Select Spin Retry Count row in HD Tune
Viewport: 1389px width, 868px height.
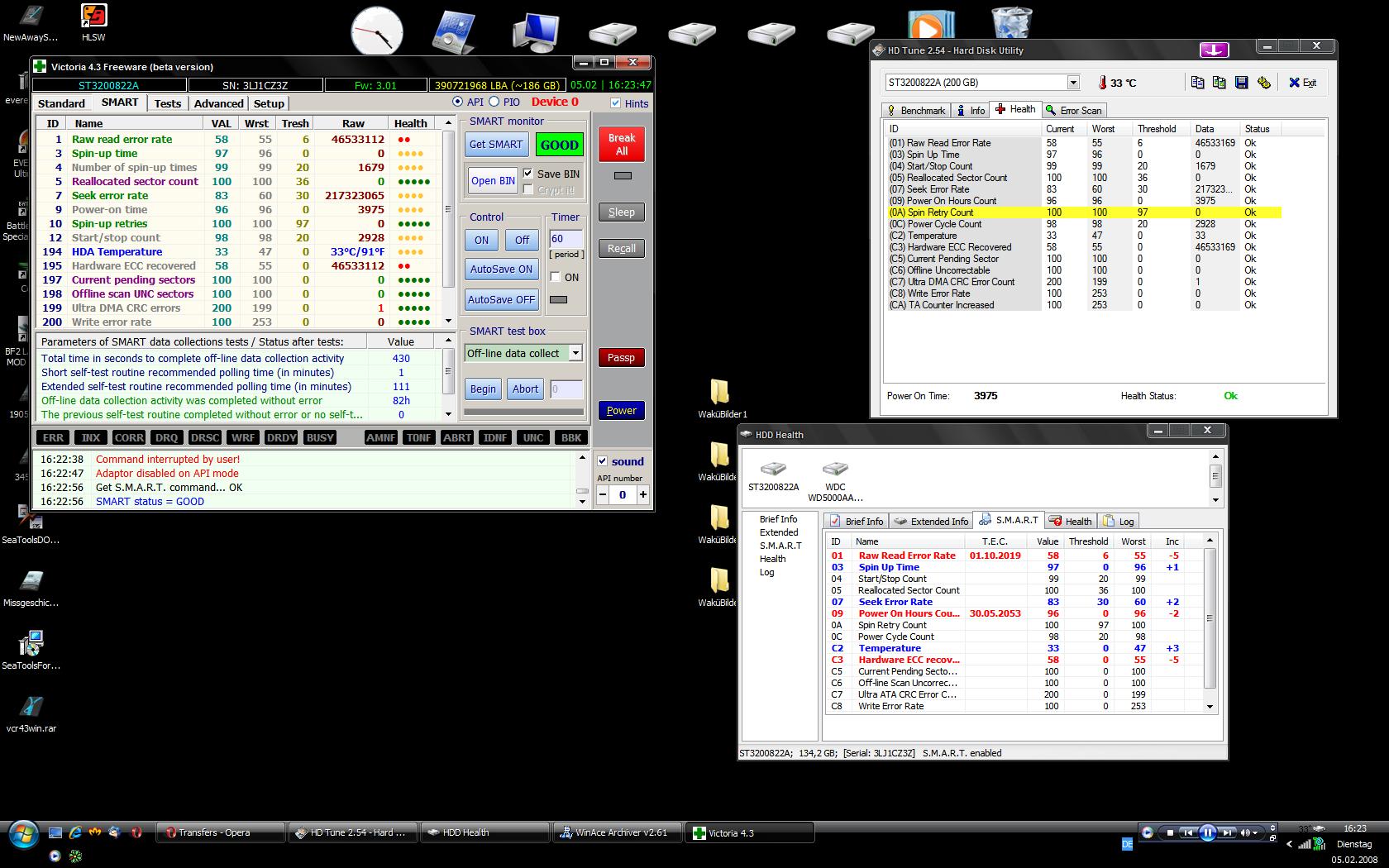click(1083, 212)
